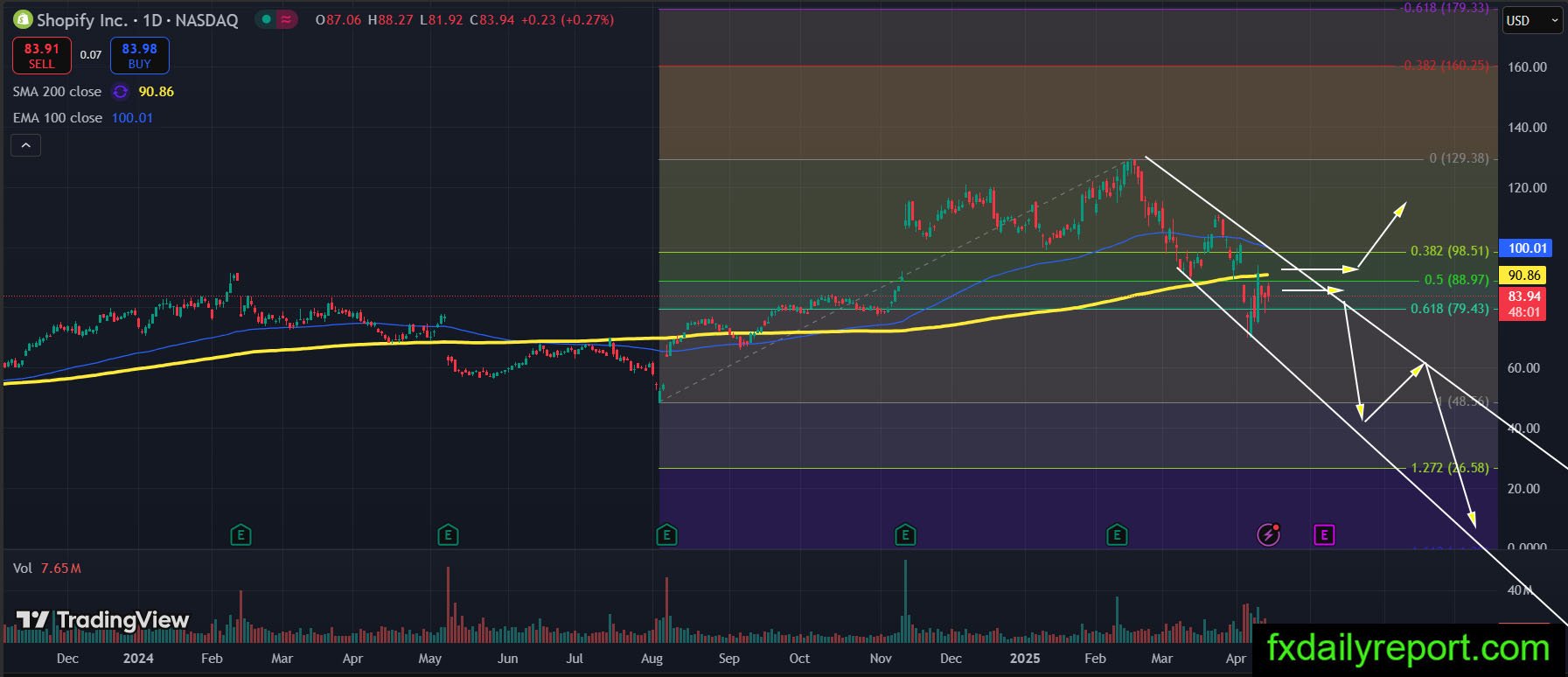The width and height of the screenshot is (1568, 677).
Task: Select the SMA 200 close indicator legend
Action: [57, 92]
